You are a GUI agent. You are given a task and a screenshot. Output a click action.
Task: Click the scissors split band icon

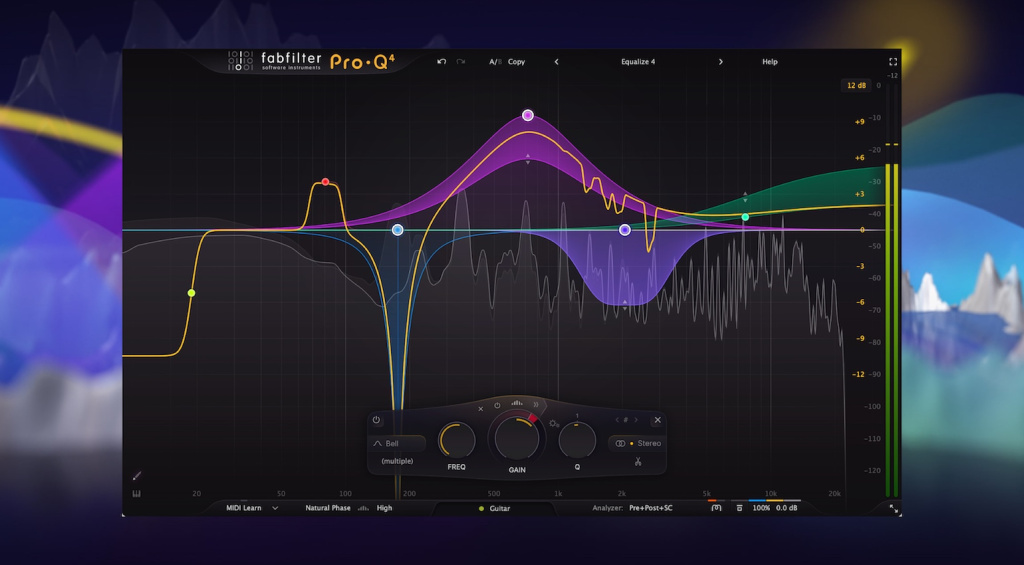637,462
